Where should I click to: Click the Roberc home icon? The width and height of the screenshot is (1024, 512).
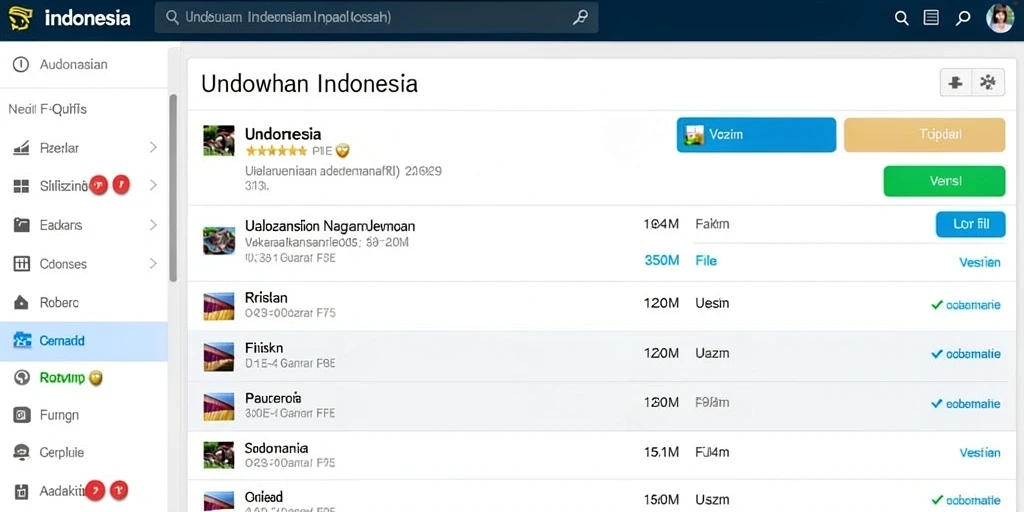(x=21, y=302)
